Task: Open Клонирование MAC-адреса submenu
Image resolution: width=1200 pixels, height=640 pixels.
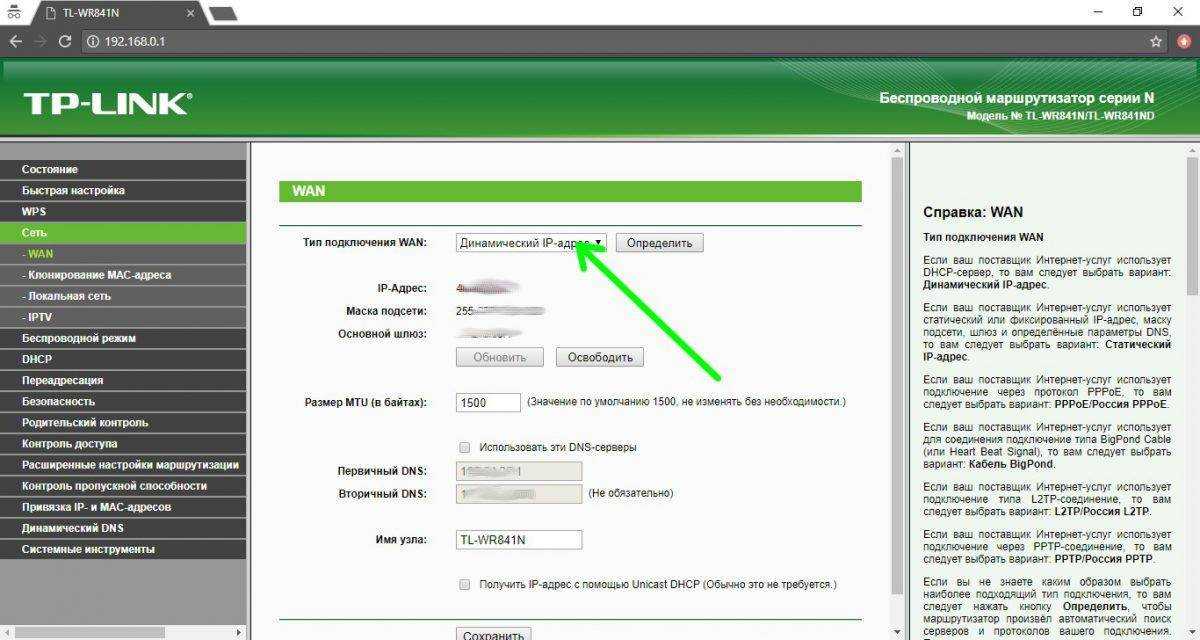Action: coord(123,274)
